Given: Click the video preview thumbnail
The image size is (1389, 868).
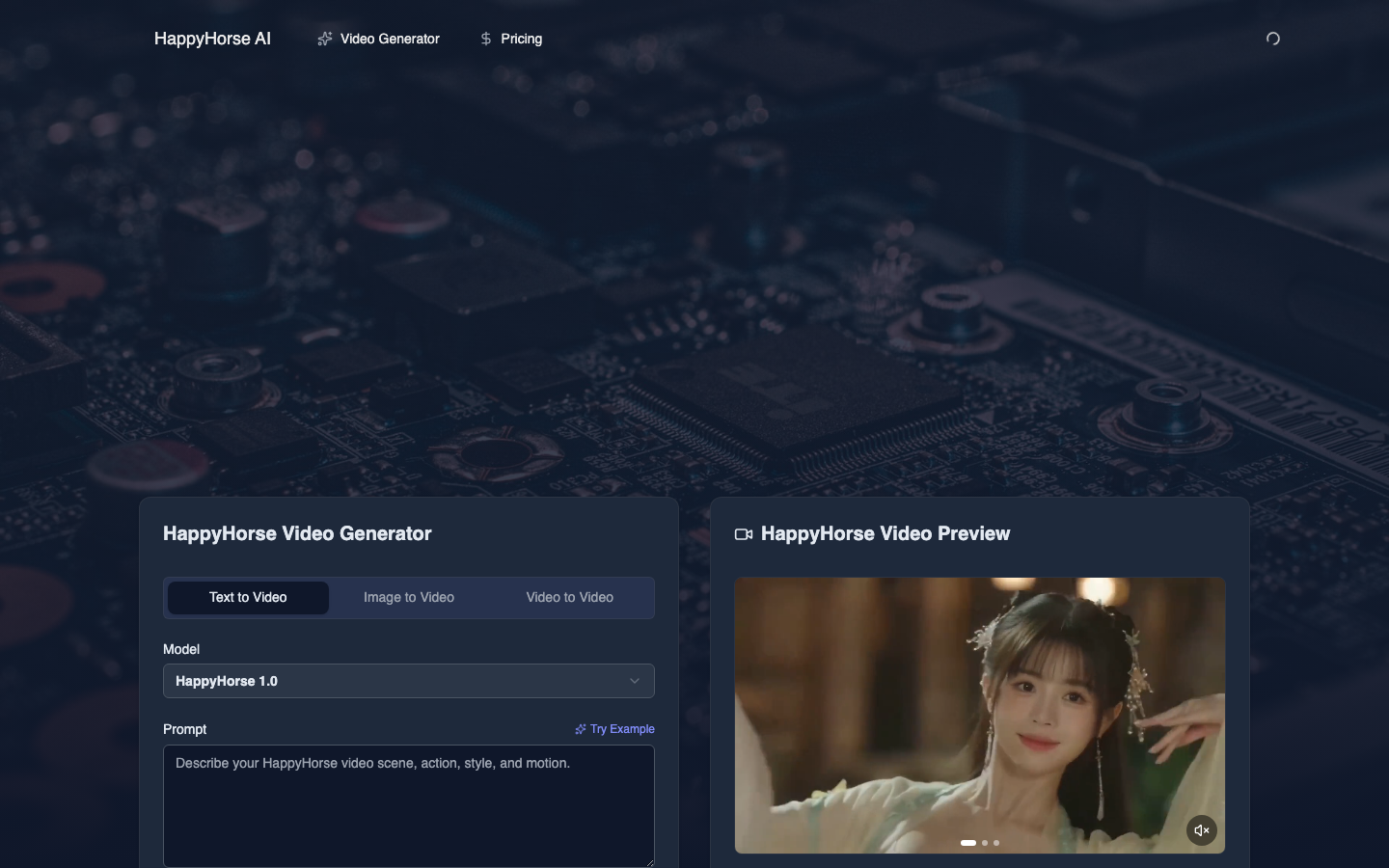Looking at the screenshot, I should point(980,714).
